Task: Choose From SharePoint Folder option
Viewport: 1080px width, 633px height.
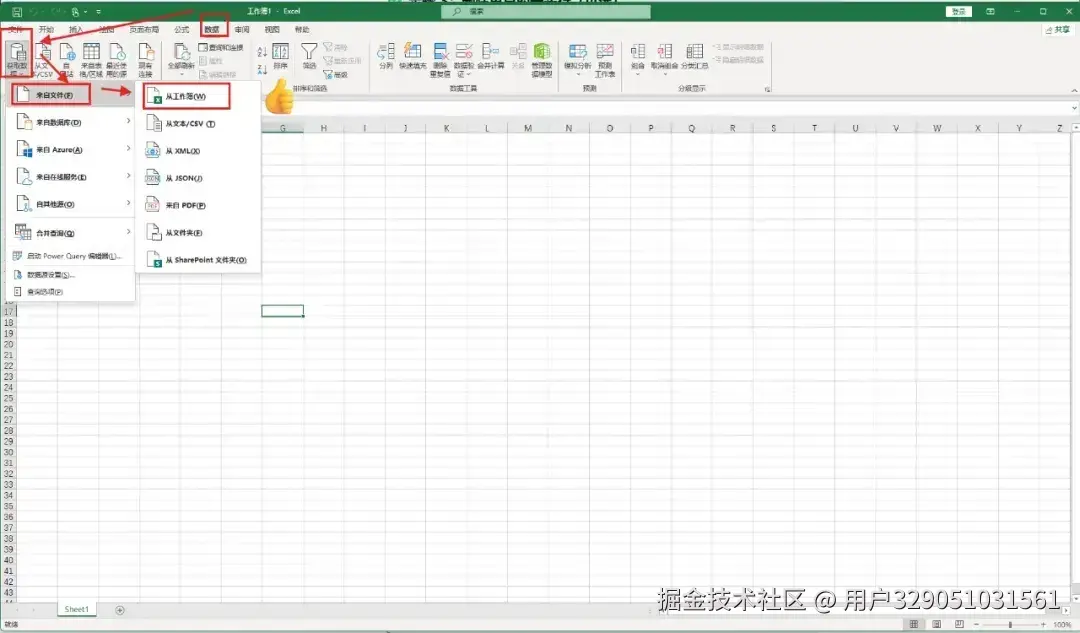Action: (x=198, y=260)
